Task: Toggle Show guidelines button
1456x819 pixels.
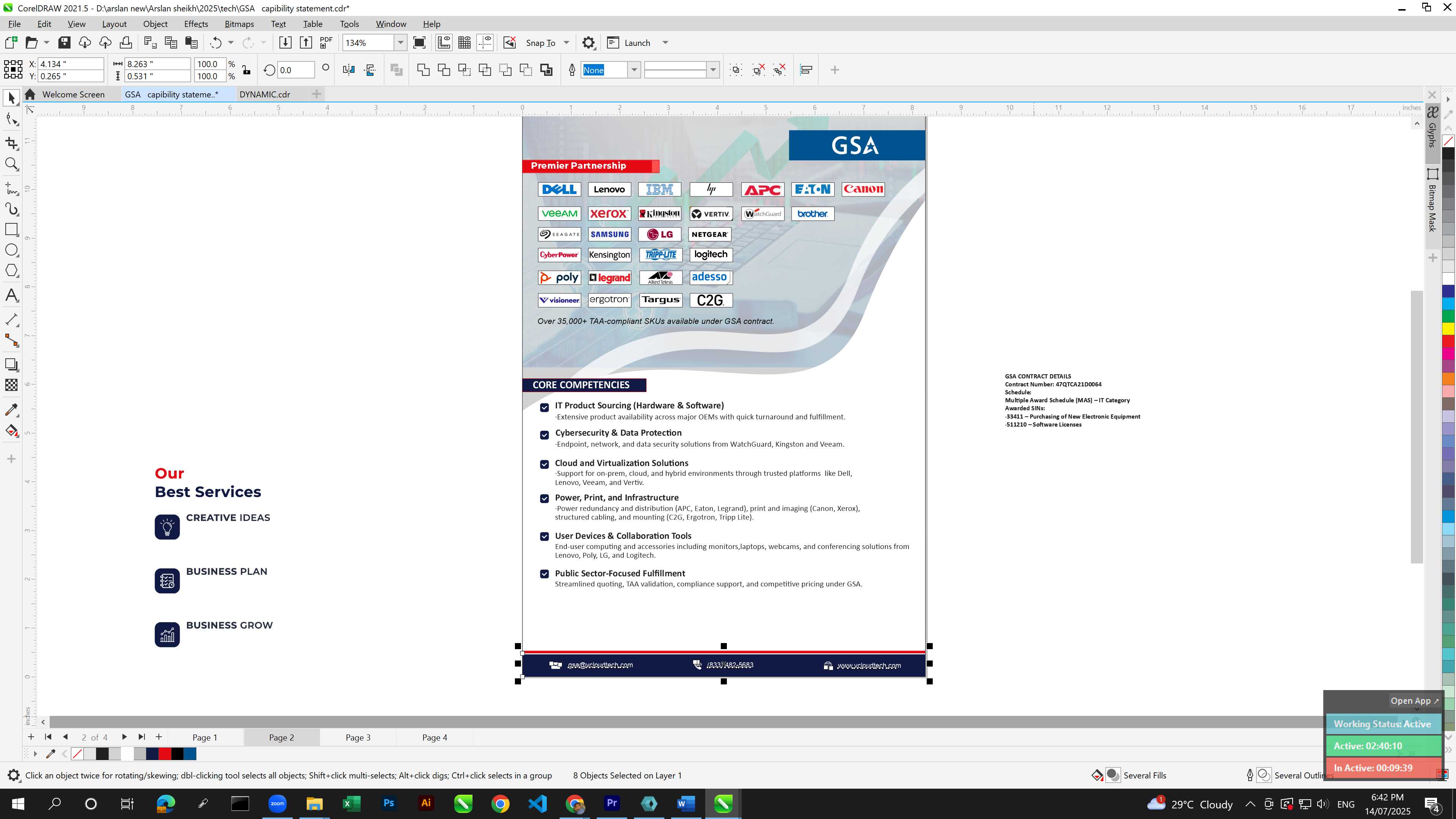Action: point(485,42)
